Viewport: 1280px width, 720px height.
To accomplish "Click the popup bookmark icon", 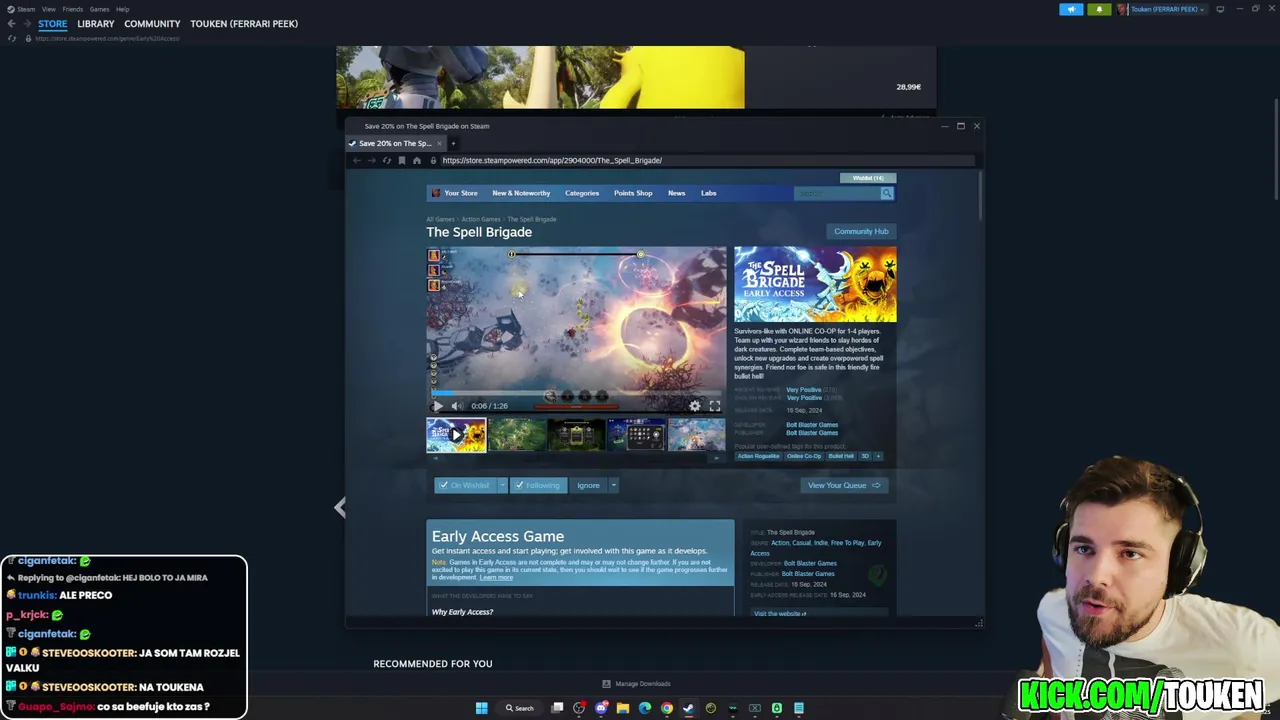I will (402, 160).
